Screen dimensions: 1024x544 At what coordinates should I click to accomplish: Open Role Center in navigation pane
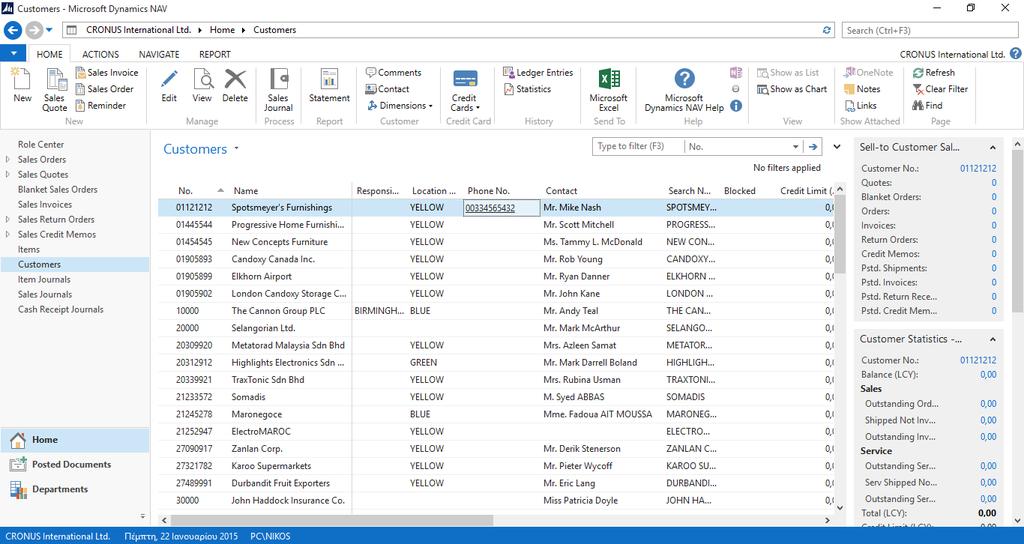click(x=40, y=144)
